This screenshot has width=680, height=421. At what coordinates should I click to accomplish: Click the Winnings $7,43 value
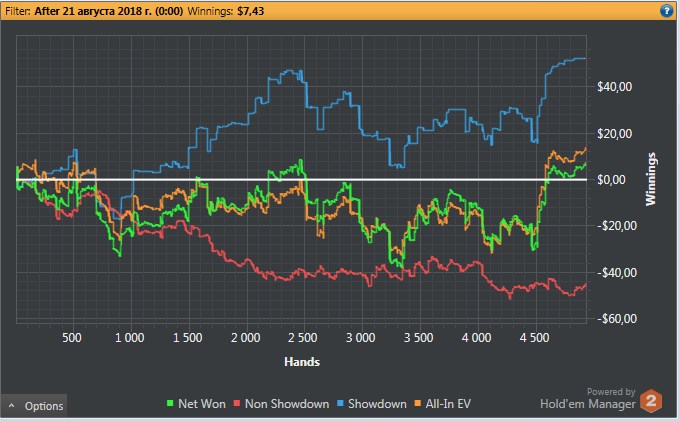250,11
